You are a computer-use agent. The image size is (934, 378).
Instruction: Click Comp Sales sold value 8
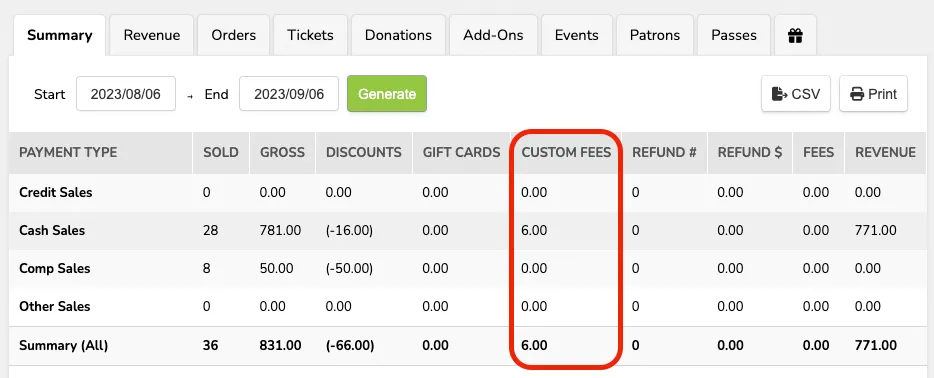(x=207, y=268)
